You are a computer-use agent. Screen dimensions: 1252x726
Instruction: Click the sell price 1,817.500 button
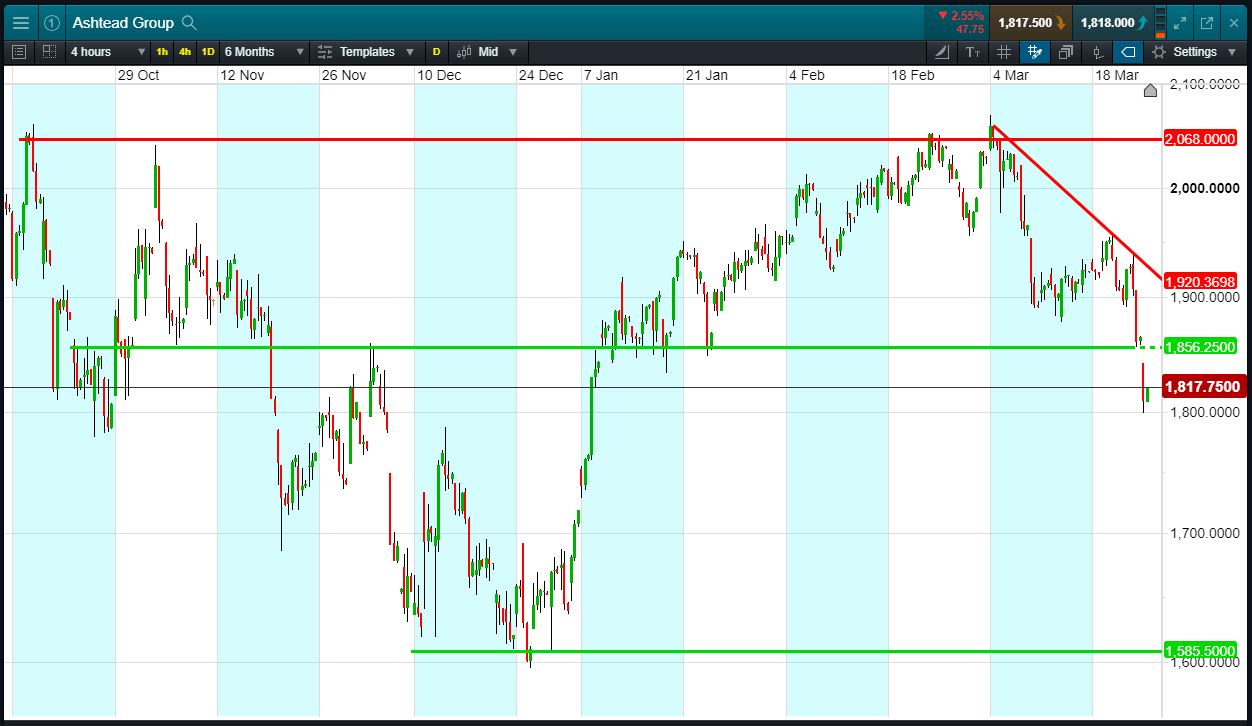[1032, 22]
